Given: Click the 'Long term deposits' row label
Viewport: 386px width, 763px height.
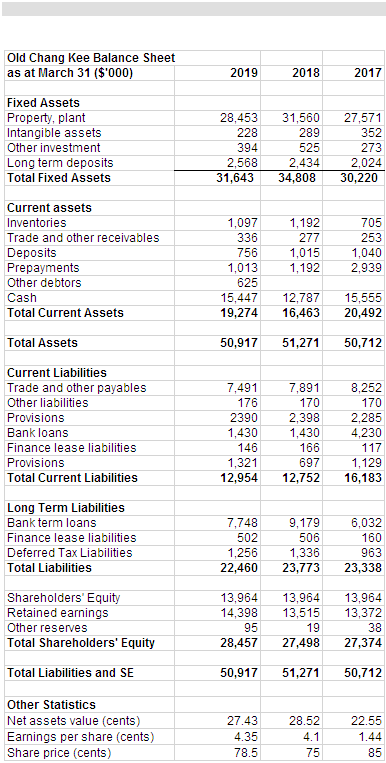Looking at the screenshot, I should point(60,163).
